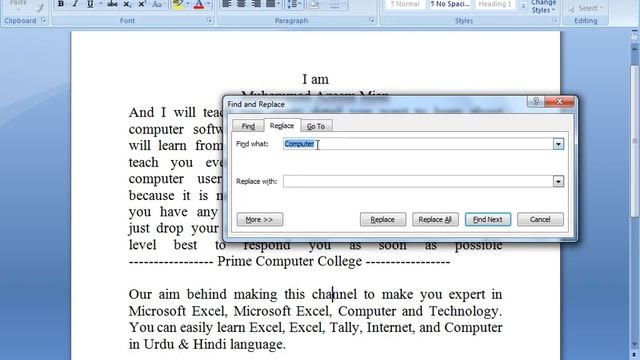Center align text
This screenshot has width=640, height=360.
pos(241,4)
